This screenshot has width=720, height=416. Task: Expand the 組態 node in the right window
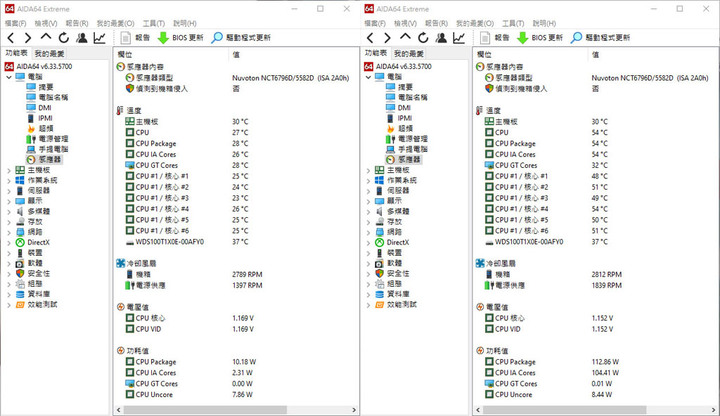pyautogui.click(x=368, y=284)
